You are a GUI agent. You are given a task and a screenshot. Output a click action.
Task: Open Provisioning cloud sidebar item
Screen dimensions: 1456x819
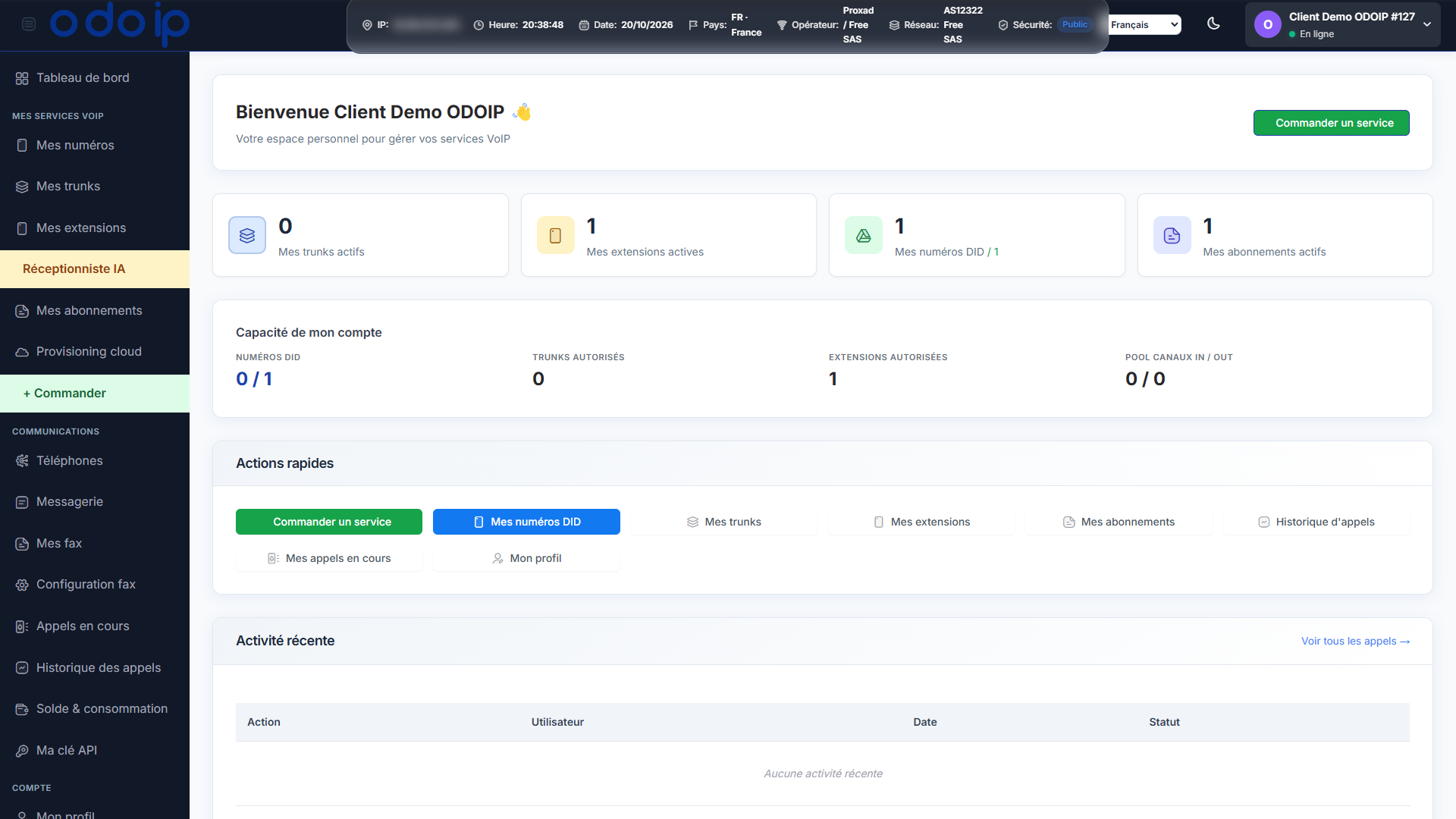95,351
